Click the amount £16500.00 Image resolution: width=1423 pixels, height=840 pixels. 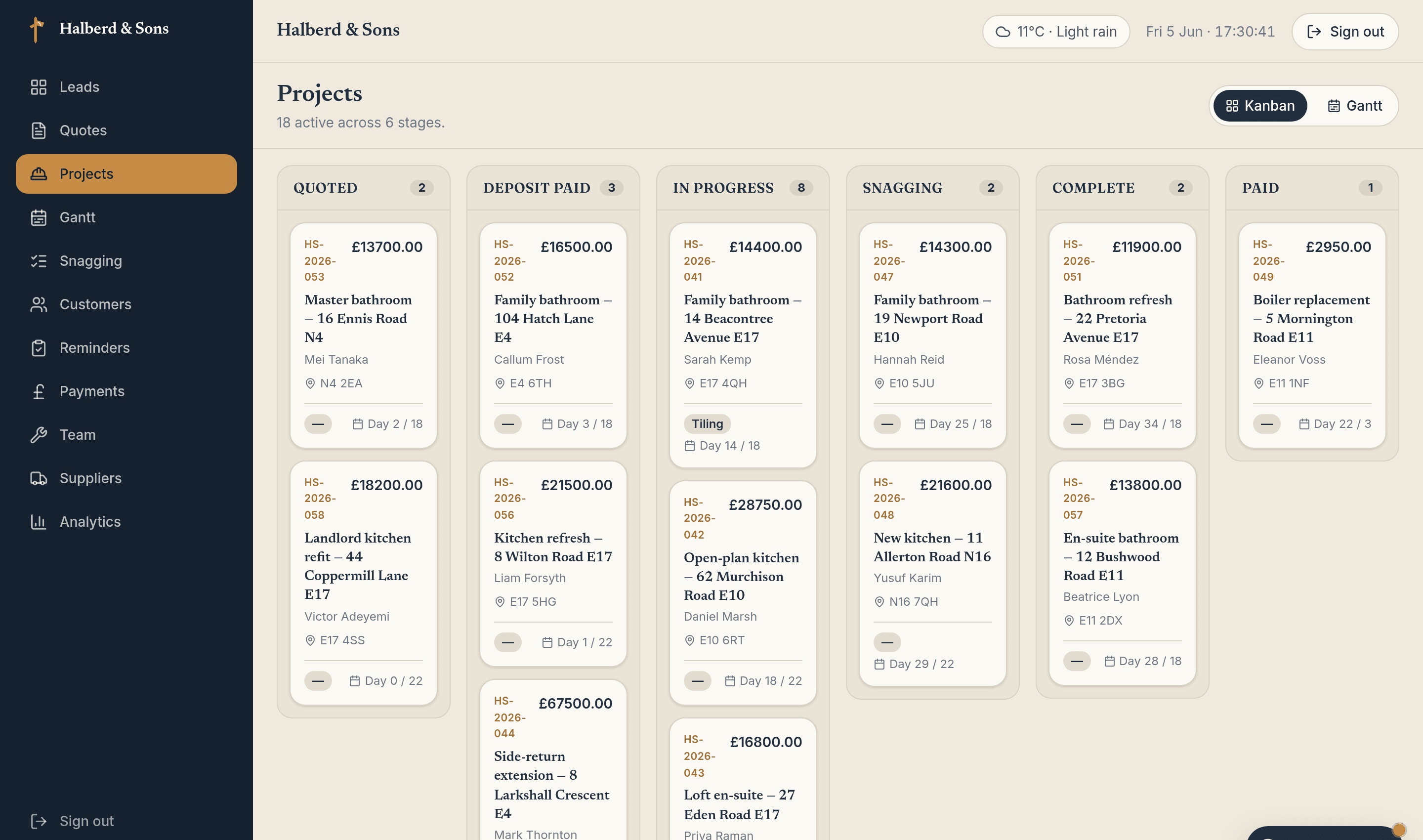576,247
